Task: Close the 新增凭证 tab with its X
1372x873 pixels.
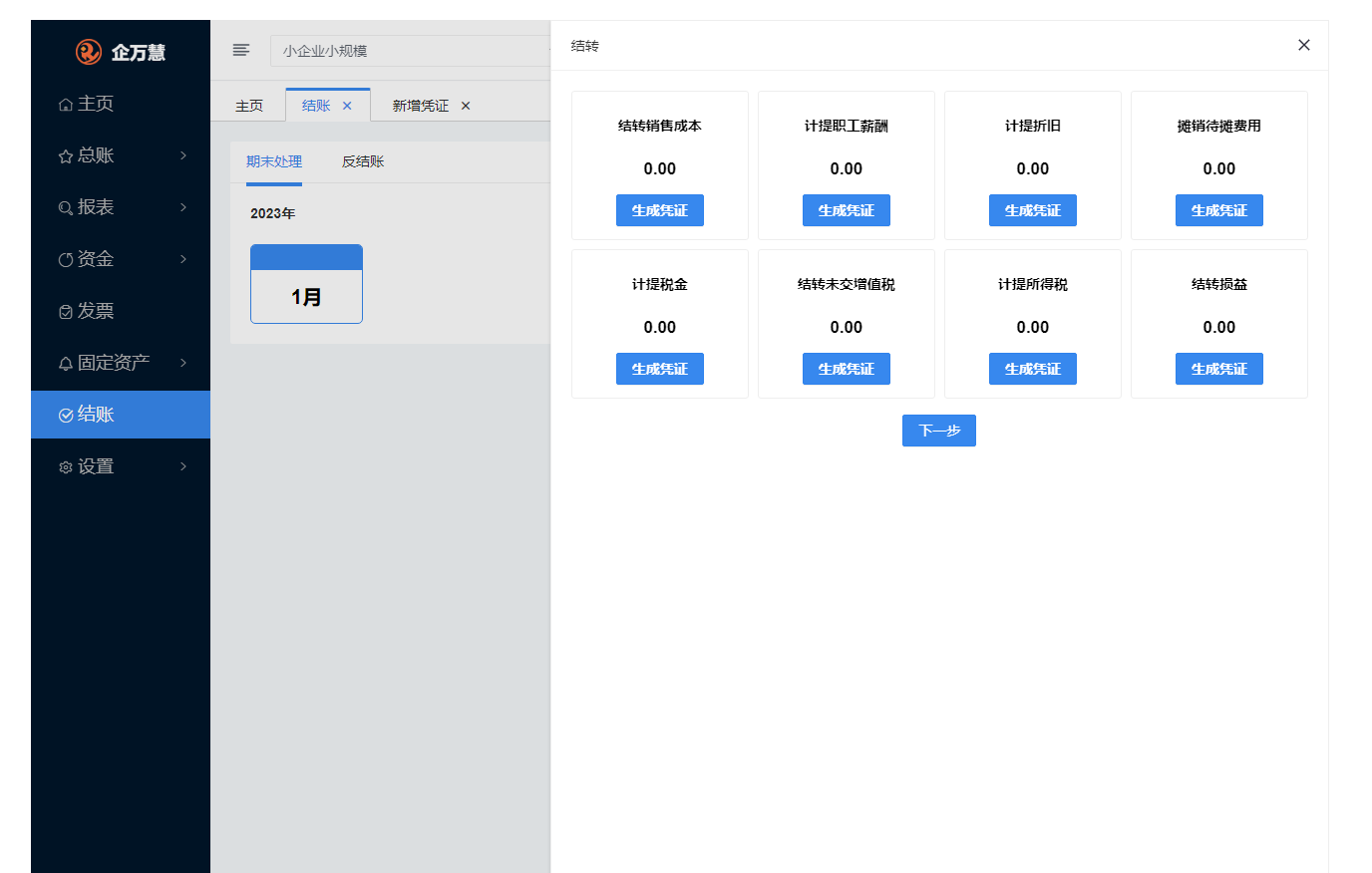Action: (466, 106)
